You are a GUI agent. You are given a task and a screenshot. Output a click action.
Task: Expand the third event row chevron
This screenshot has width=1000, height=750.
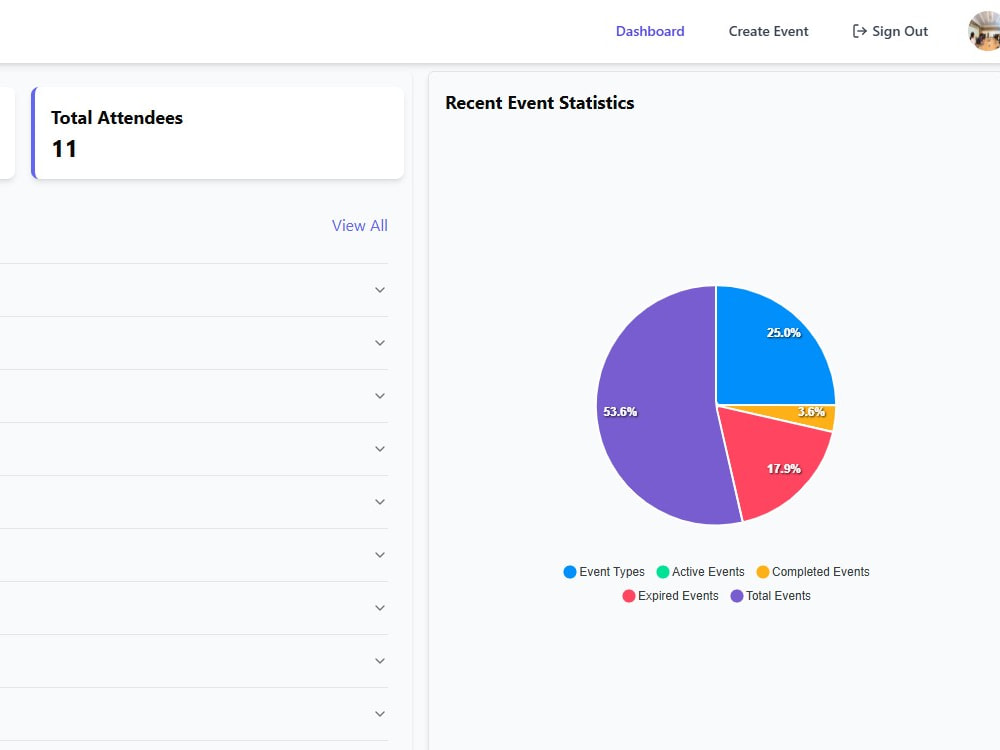[x=380, y=396]
